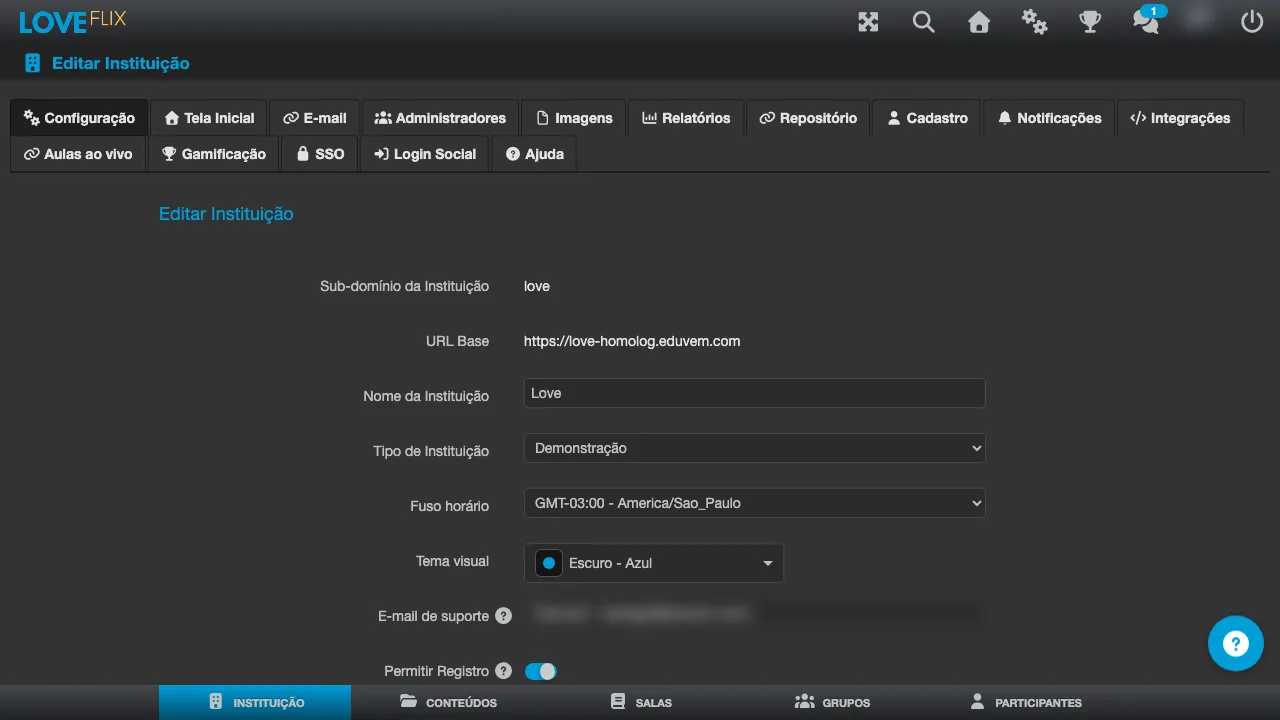1280x720 pixels.
Task: Open the Administradores tab
Action: click(x=441, y=118)
